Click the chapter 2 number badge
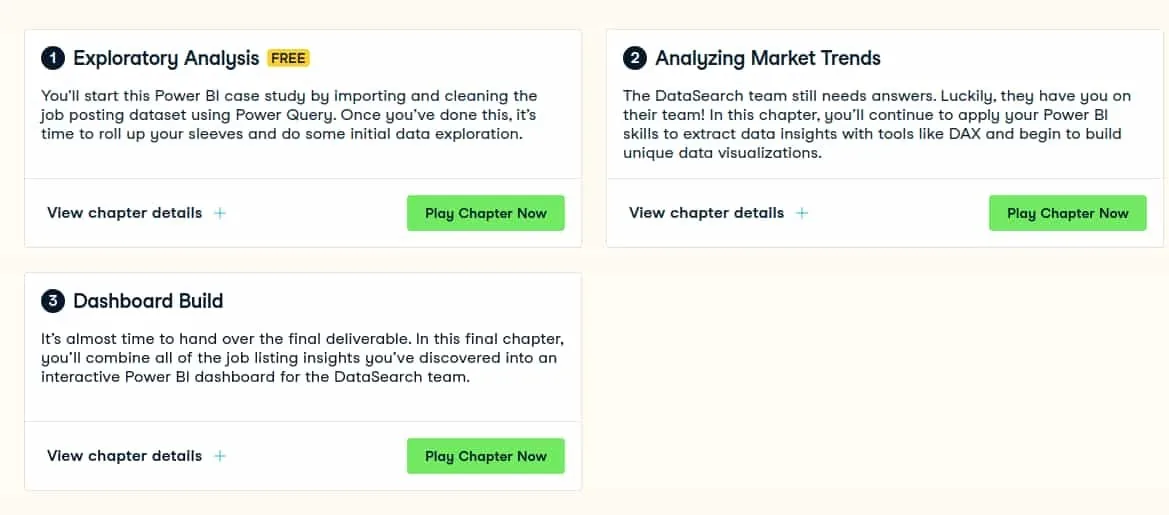The width and height of the screenshot is (1169, 515). point(634,58)
